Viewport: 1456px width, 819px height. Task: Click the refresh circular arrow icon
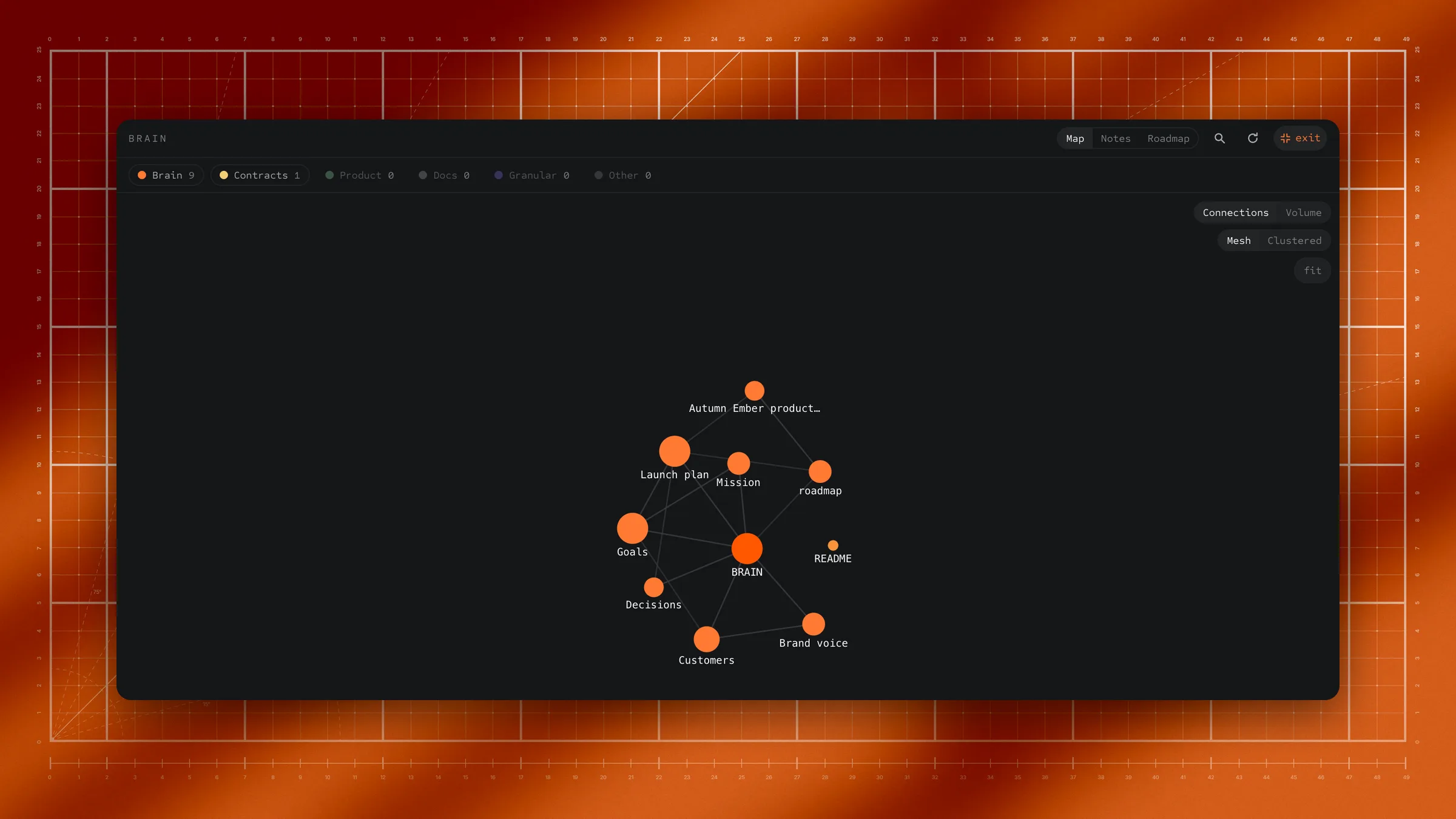1252,138
